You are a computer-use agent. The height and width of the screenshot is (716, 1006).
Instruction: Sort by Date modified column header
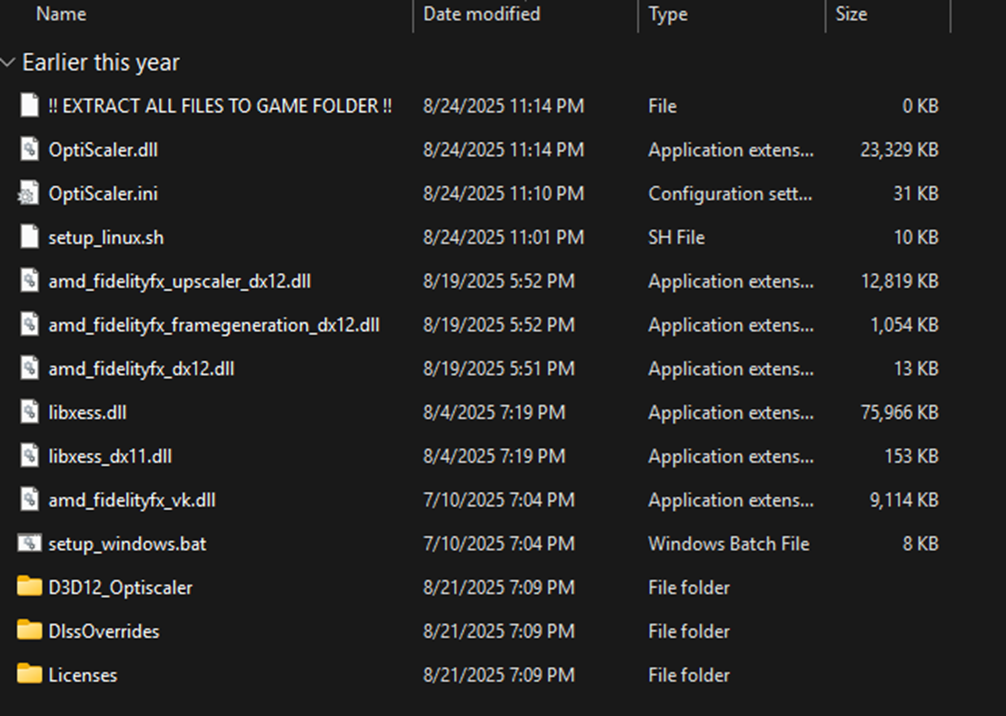[481, 14]
